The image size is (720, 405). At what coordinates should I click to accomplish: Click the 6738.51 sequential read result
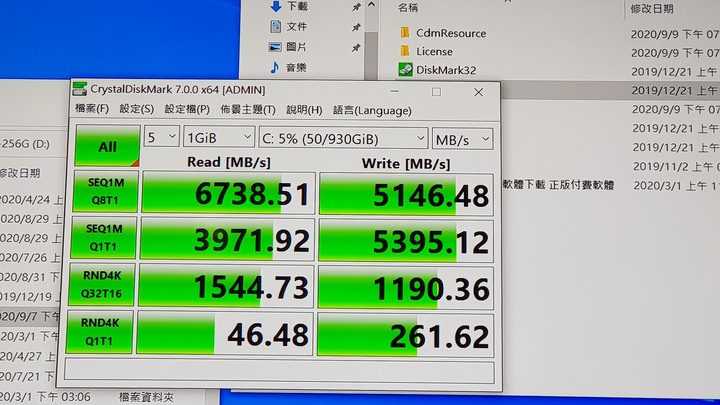228,193
